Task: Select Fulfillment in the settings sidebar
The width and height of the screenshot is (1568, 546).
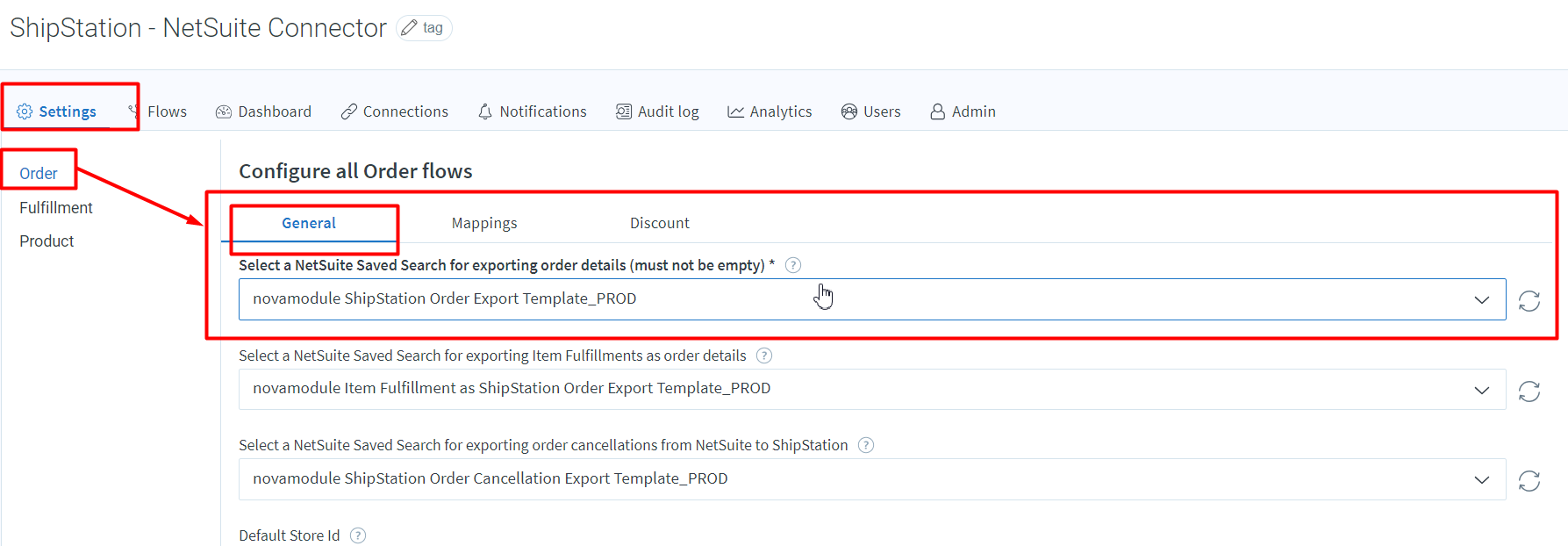Action: click(56, 208)
